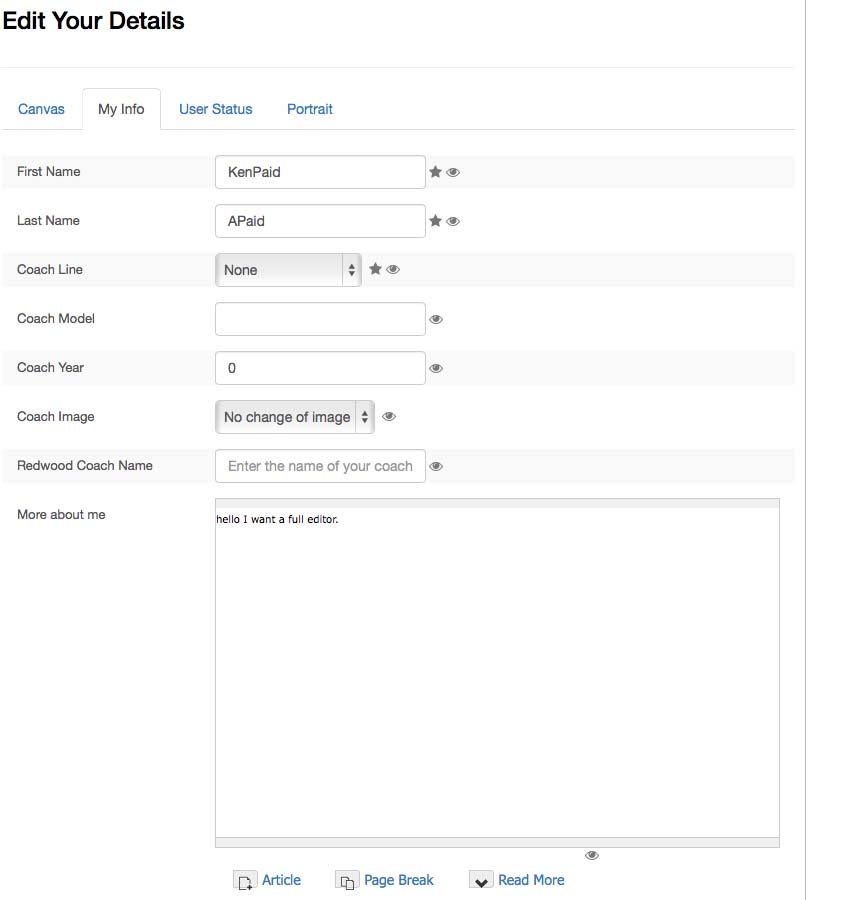Open the Portrait tab

pyautogui.click(x=310, y=109)
